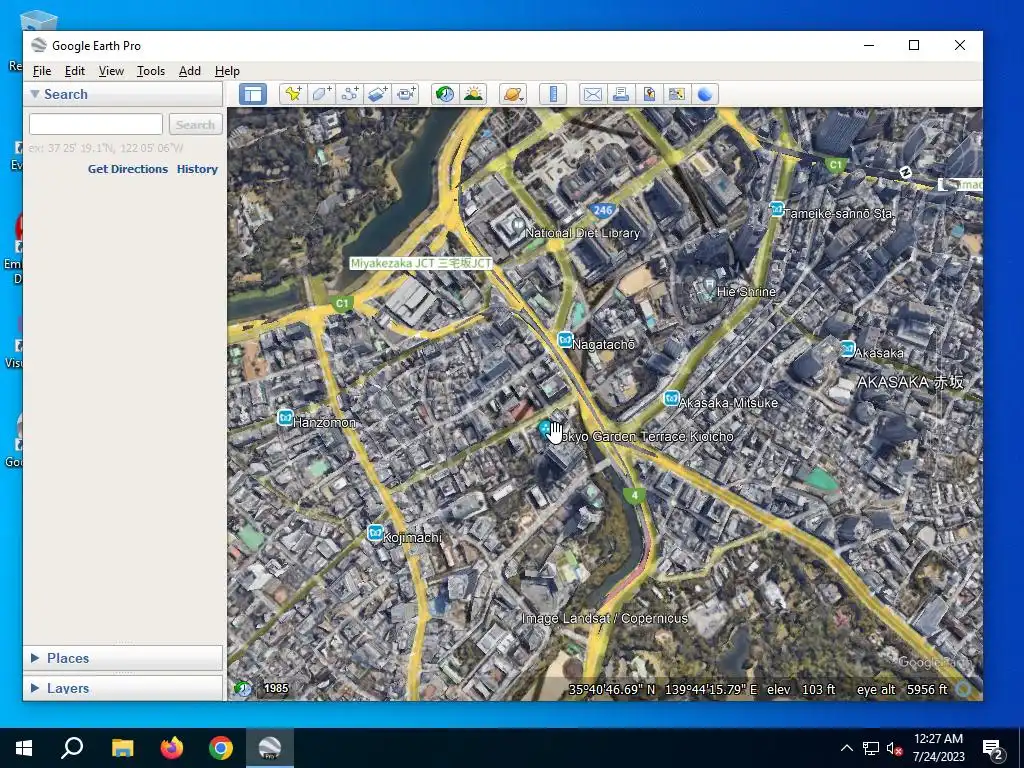Show hidden system tray icons
Image resolution: width=1024 pixels, height=768 pixels.
[846, 748]
